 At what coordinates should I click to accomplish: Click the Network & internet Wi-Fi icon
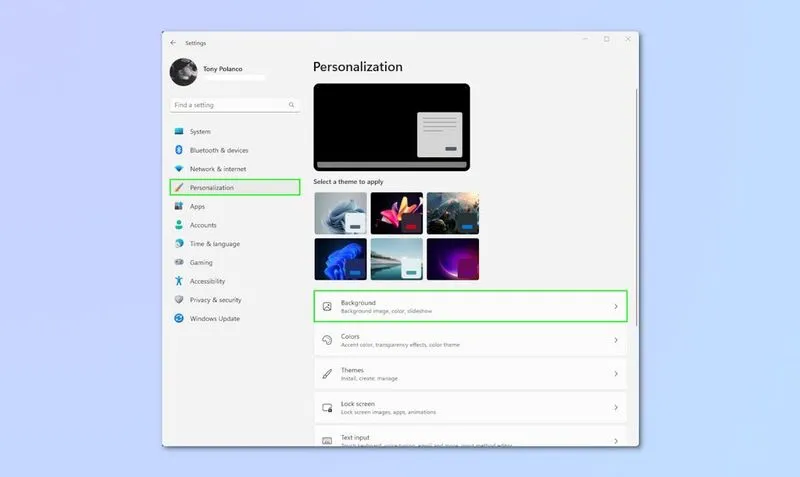[179, 168]
